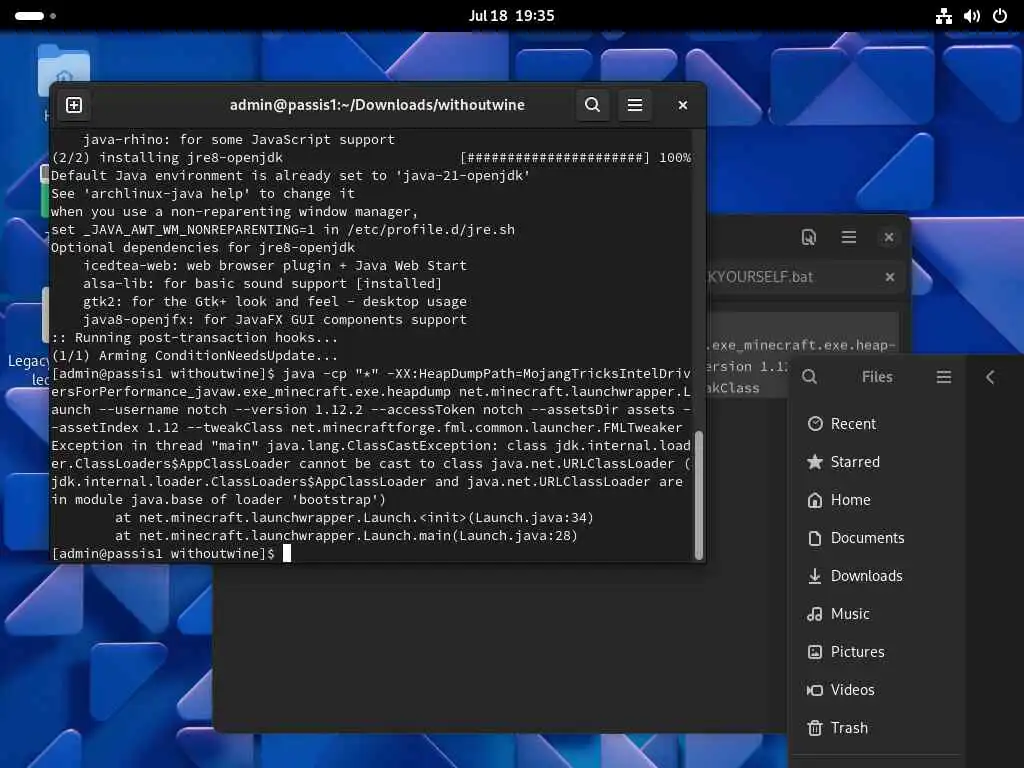Open Starred in Files sidebar
The height and width of the screenshot is (768, 1024).
point(878,462)
